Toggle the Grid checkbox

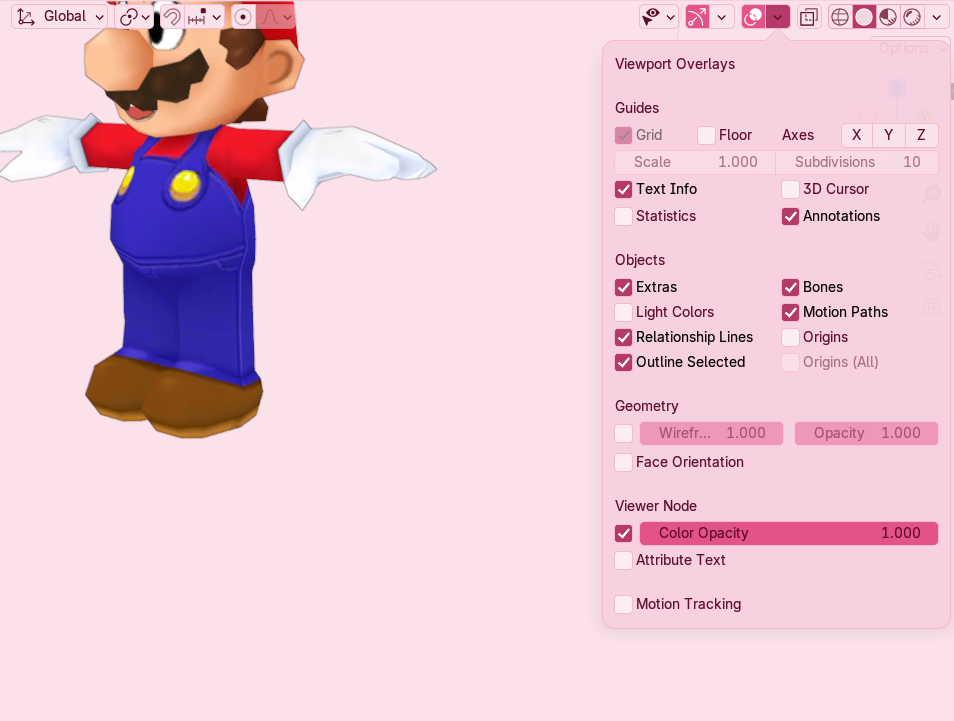pyautogui.click(x=623, y=135)
